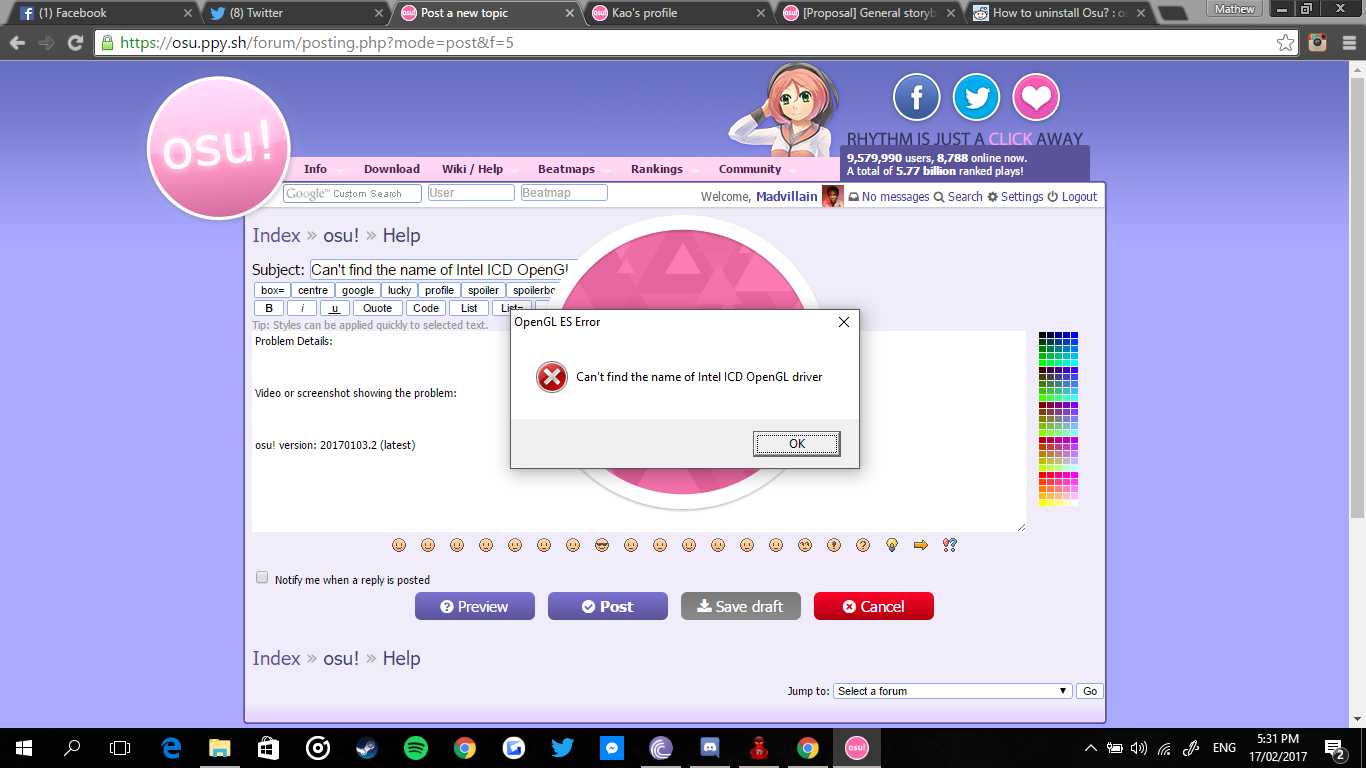The image size is (1366, 768).
Task: Click the Beatmap search field
Action: [x=564, y=193]
